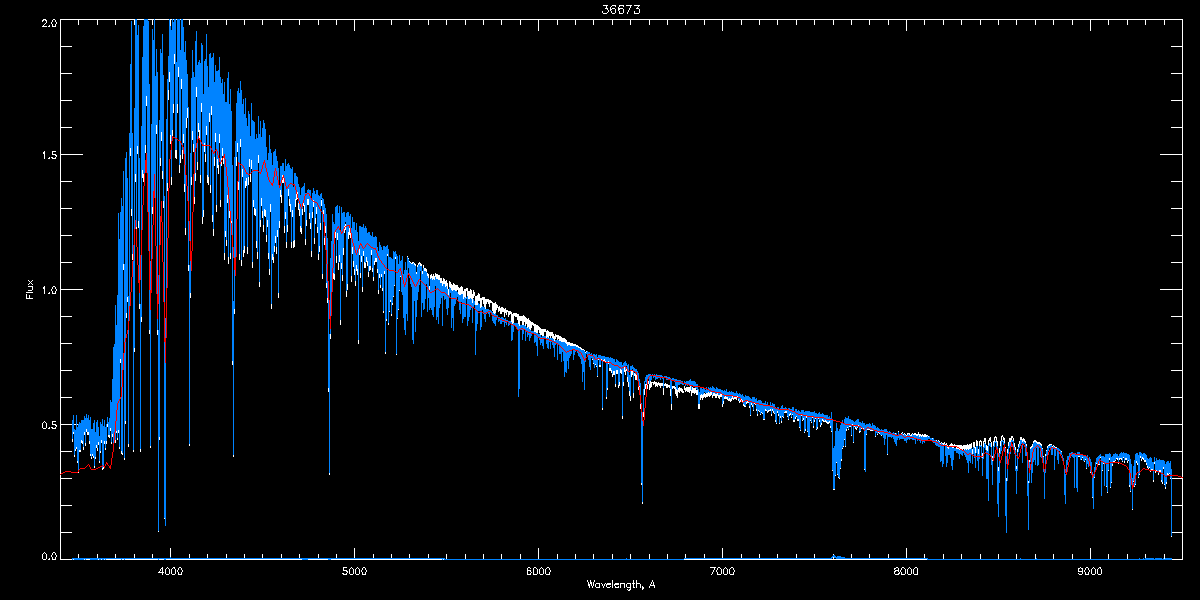Pick the deepest absorption line minimum near 3950
This screenshot has width=1200, height=600.
tap(158, 528)
